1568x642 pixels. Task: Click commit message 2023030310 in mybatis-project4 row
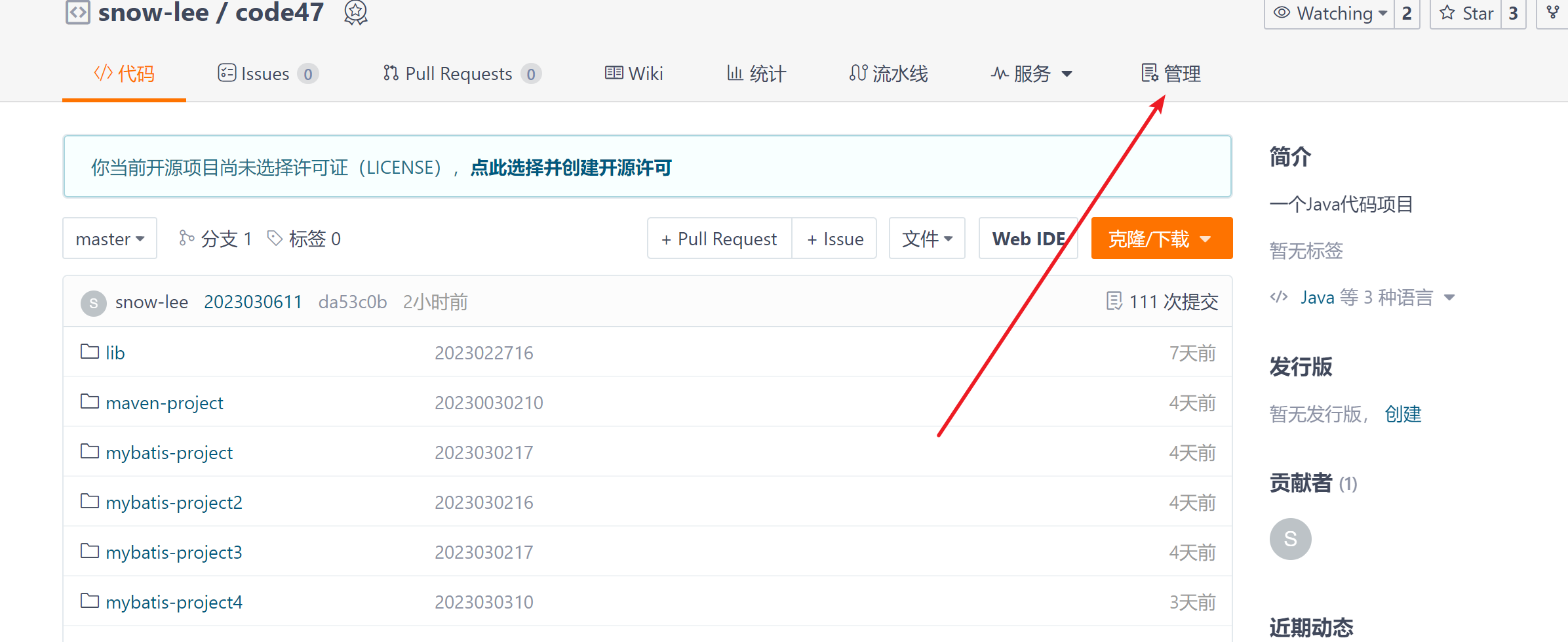point(484,602)
